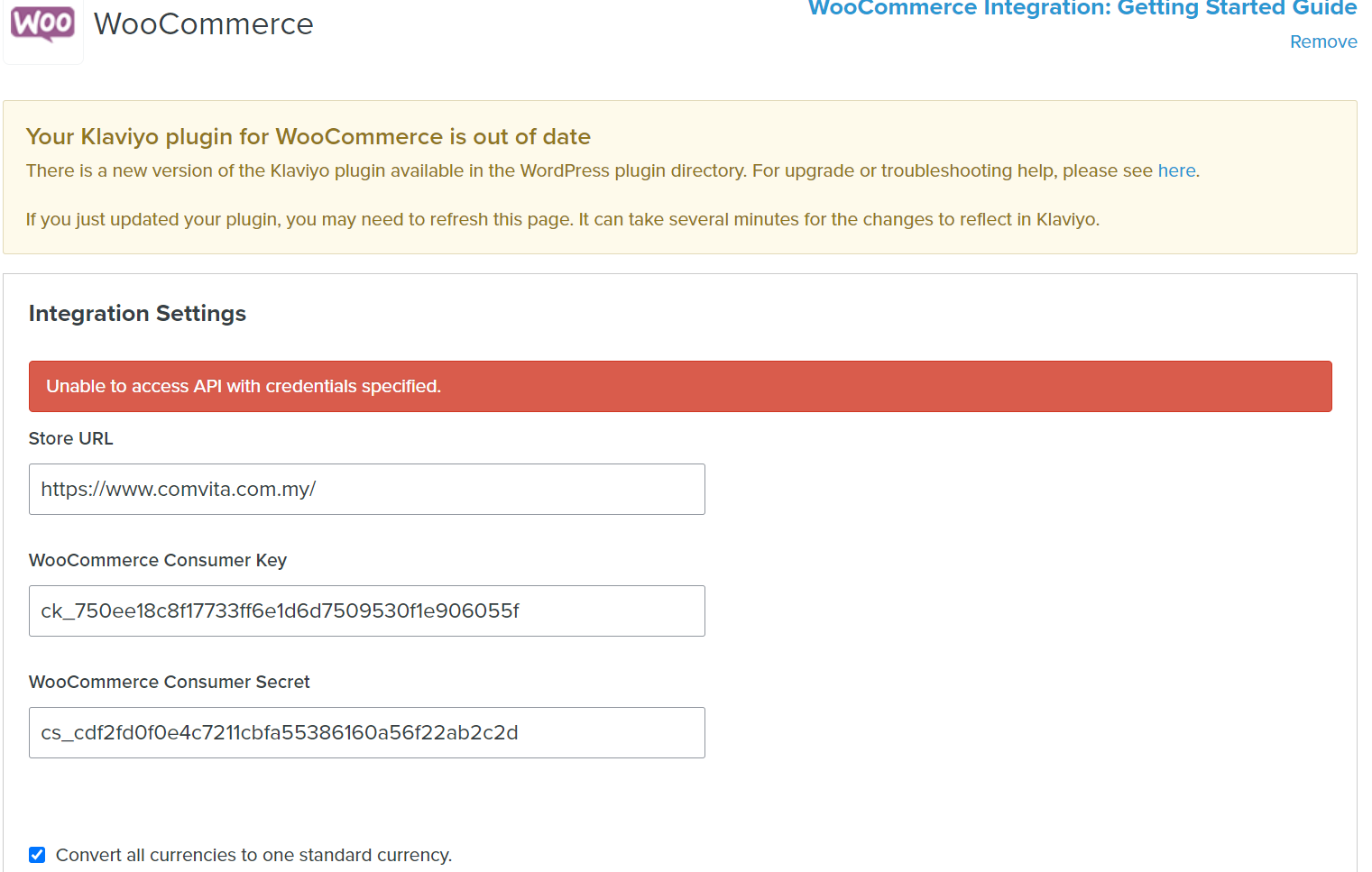Click the 'Convert all currencies to one standard currency' label
The width and height of the screenshot is (1372, 872).
[253, 855]
